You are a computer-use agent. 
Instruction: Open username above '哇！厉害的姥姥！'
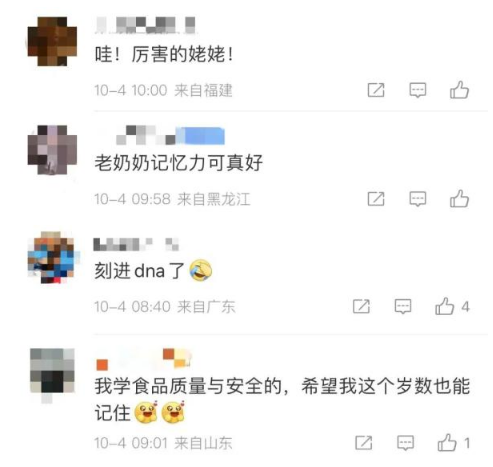[x=146, y=25]
